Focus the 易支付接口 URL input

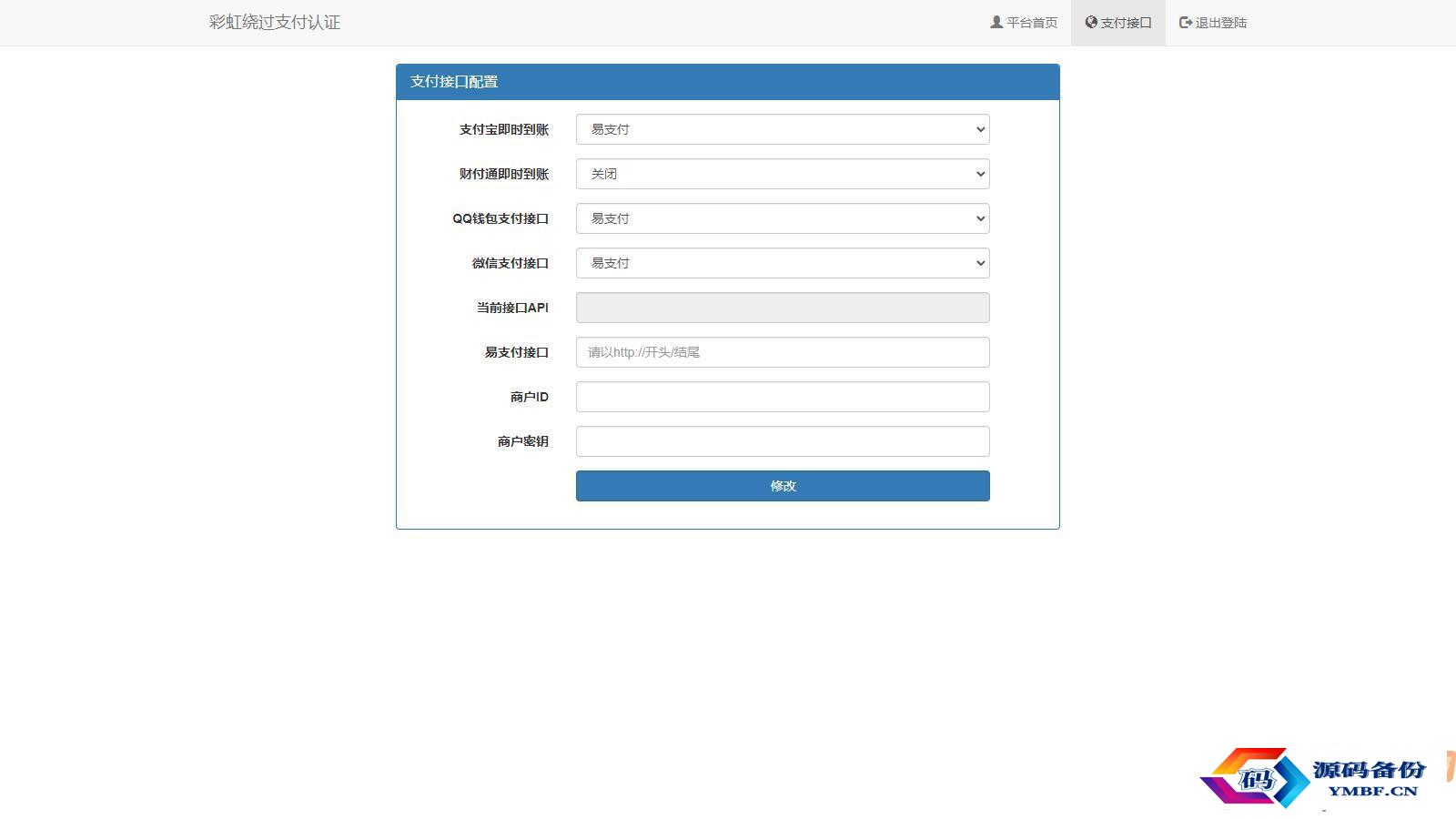[783, 352]
